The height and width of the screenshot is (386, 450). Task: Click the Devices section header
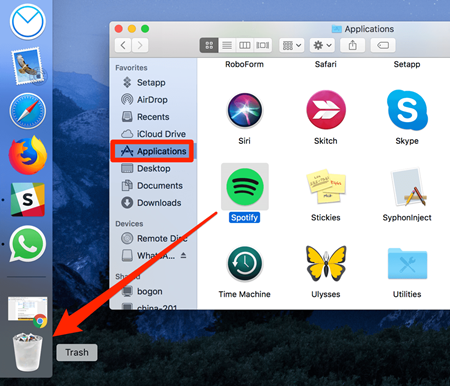point(129,224)
